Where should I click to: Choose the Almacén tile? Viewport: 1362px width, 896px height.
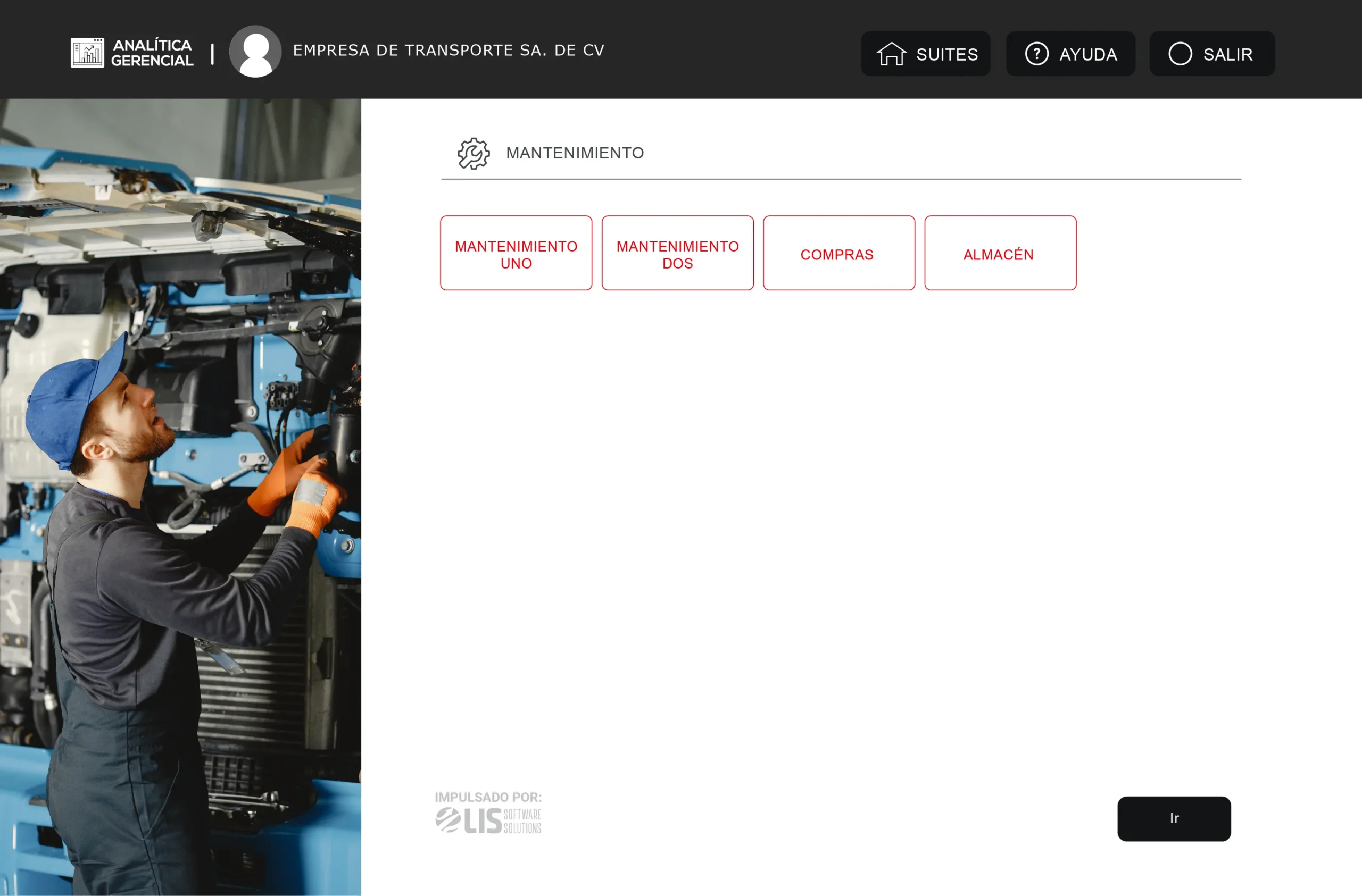coord(1000,253)
